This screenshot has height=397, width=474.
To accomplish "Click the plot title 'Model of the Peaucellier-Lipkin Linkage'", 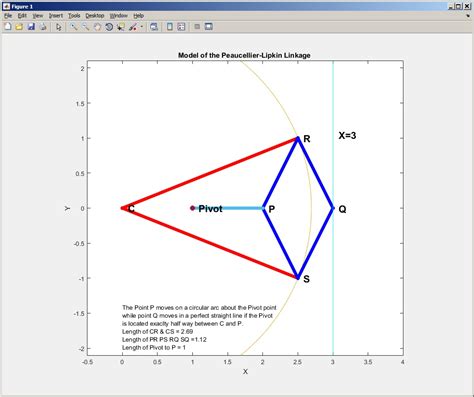I will (x=244, y=55).
